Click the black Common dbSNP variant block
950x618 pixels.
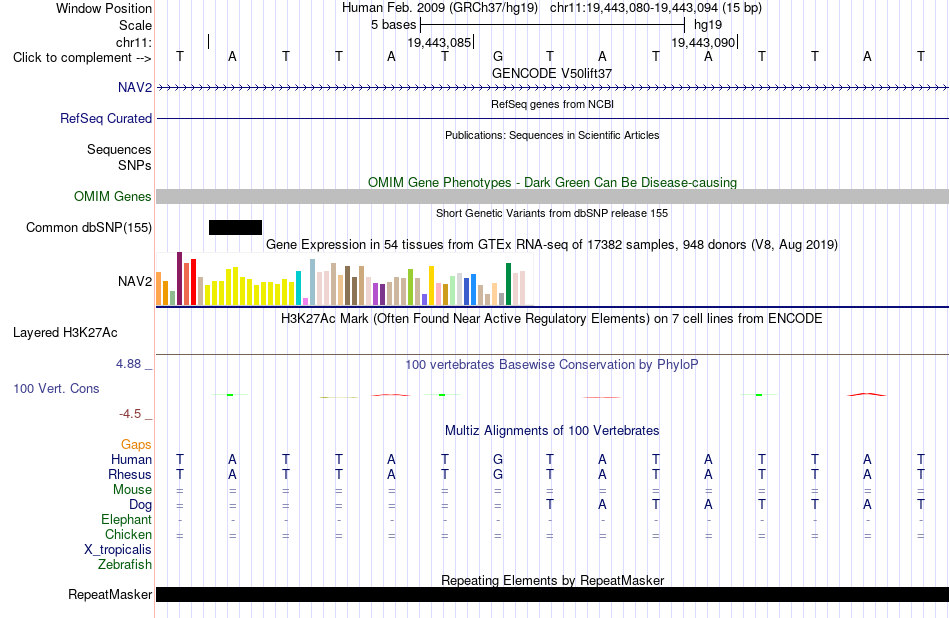pos(235,227)
